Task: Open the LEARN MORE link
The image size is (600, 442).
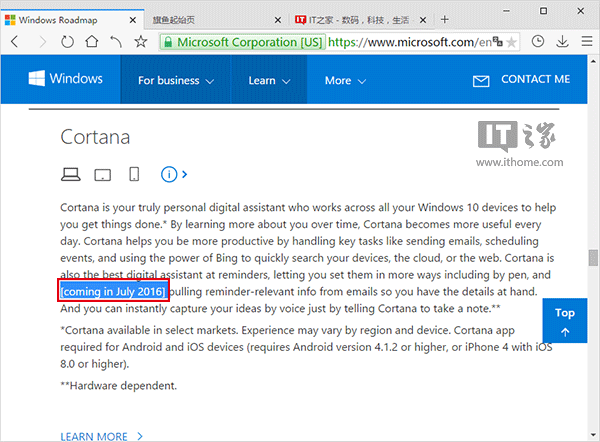Action: coord(101,436)
